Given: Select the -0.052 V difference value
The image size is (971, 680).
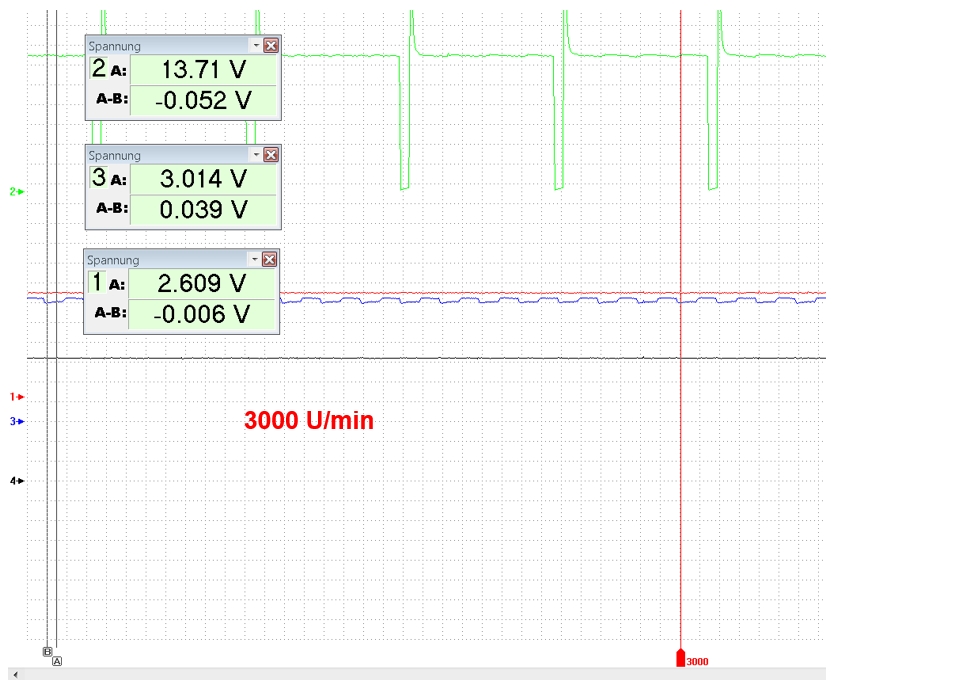Looking at the screenshot, I should pos(204,100).
